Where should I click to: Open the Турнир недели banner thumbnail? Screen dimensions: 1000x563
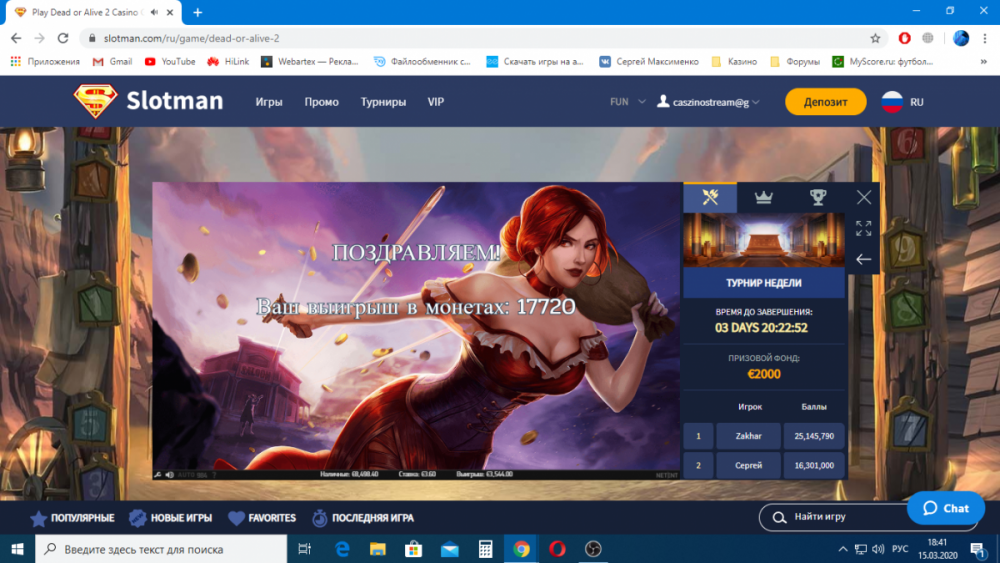coord(763,240)
